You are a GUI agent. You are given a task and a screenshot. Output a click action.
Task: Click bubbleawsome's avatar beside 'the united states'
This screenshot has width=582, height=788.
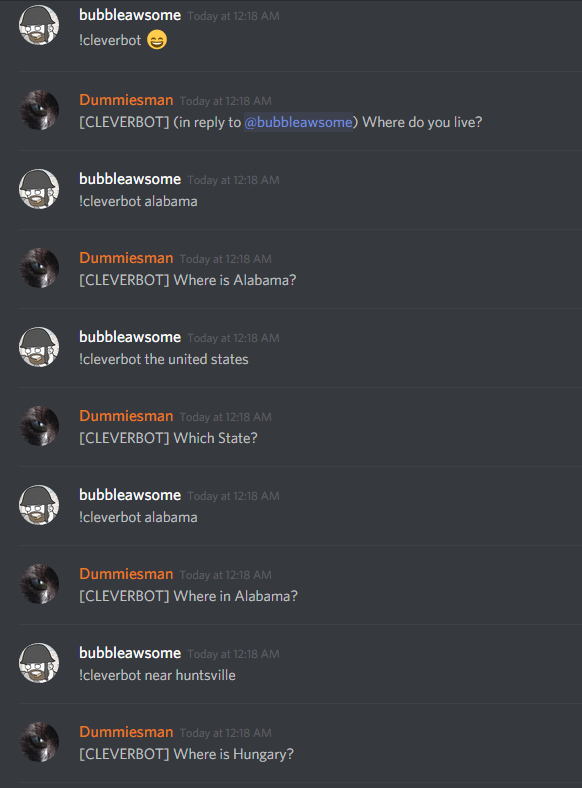click(39, 347)
